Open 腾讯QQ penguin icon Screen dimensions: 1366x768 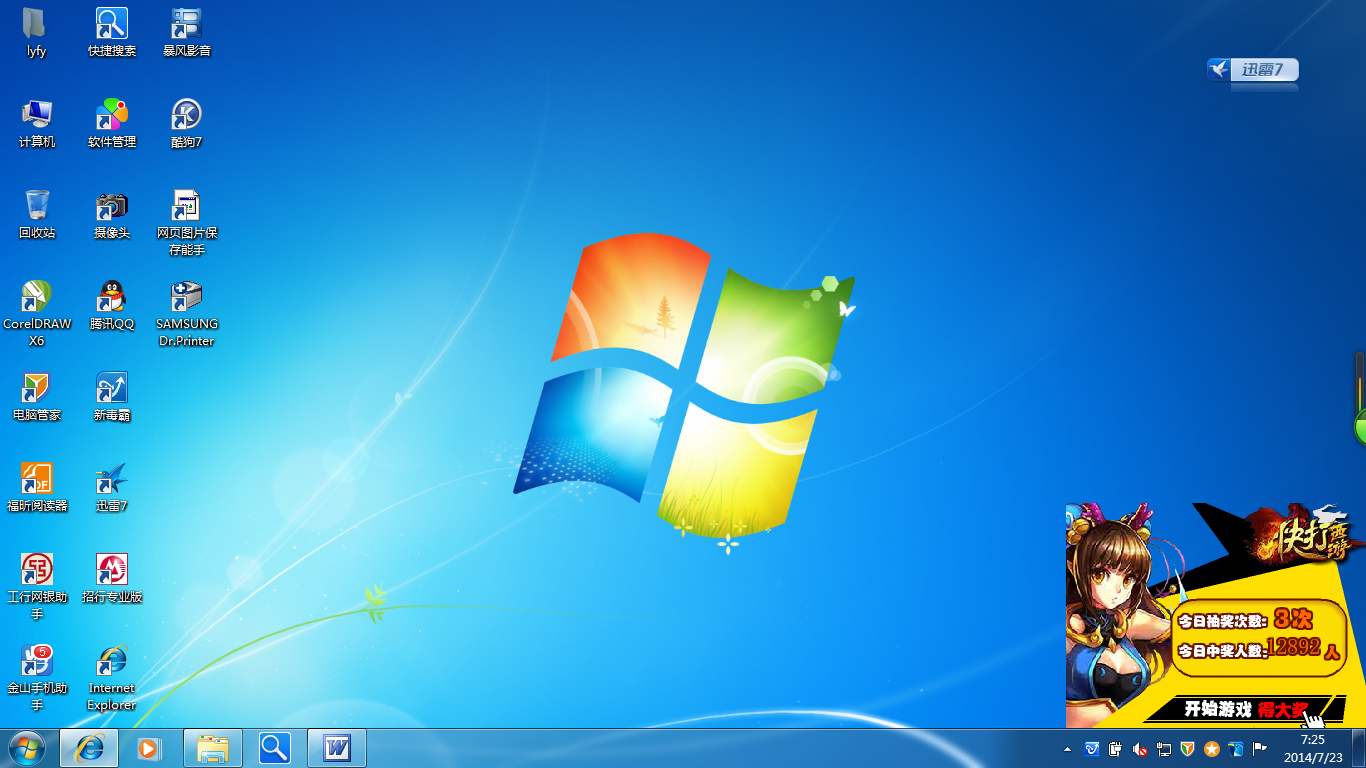coord(111,305)
